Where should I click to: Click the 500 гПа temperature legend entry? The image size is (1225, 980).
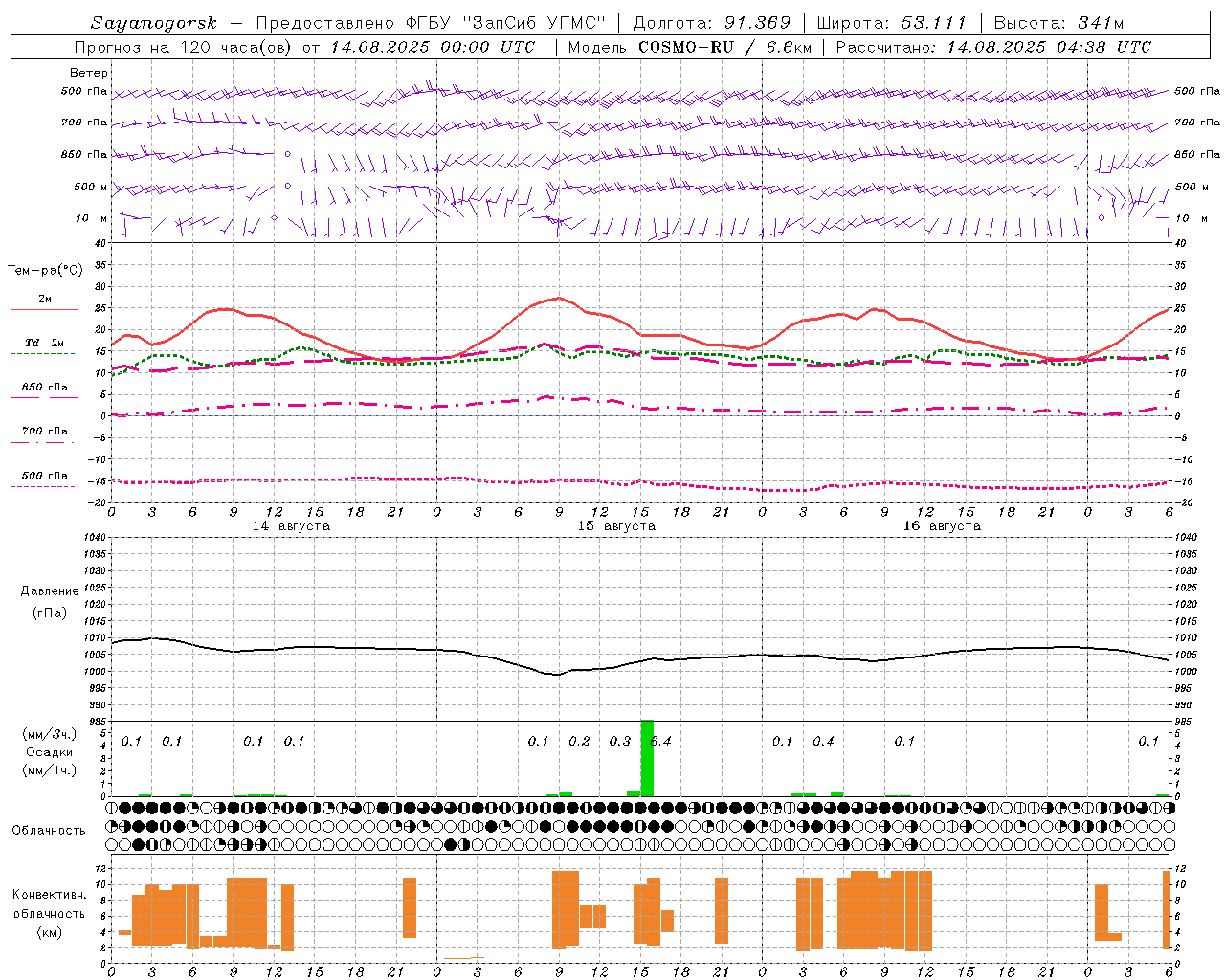(x=44, y=476)
